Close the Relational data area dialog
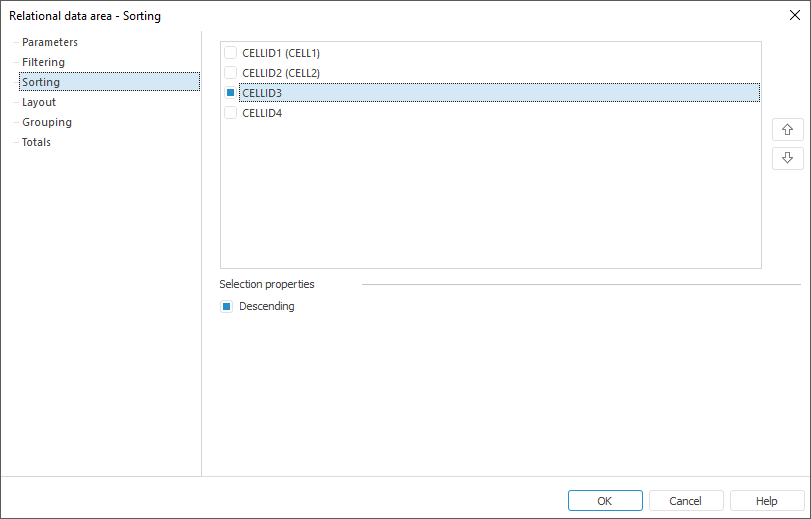Image resolution: width=811 pixels, height=519 pixels. coord(794,15)
